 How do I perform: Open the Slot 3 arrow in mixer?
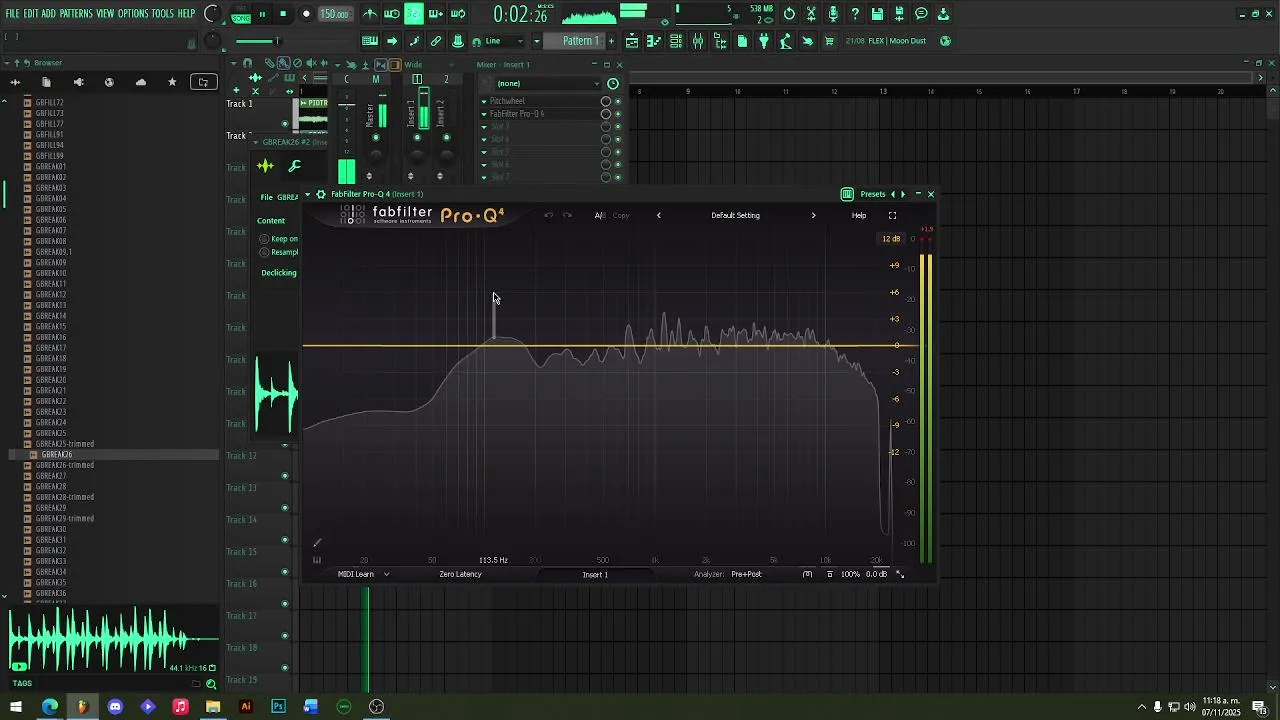[484, 127]
